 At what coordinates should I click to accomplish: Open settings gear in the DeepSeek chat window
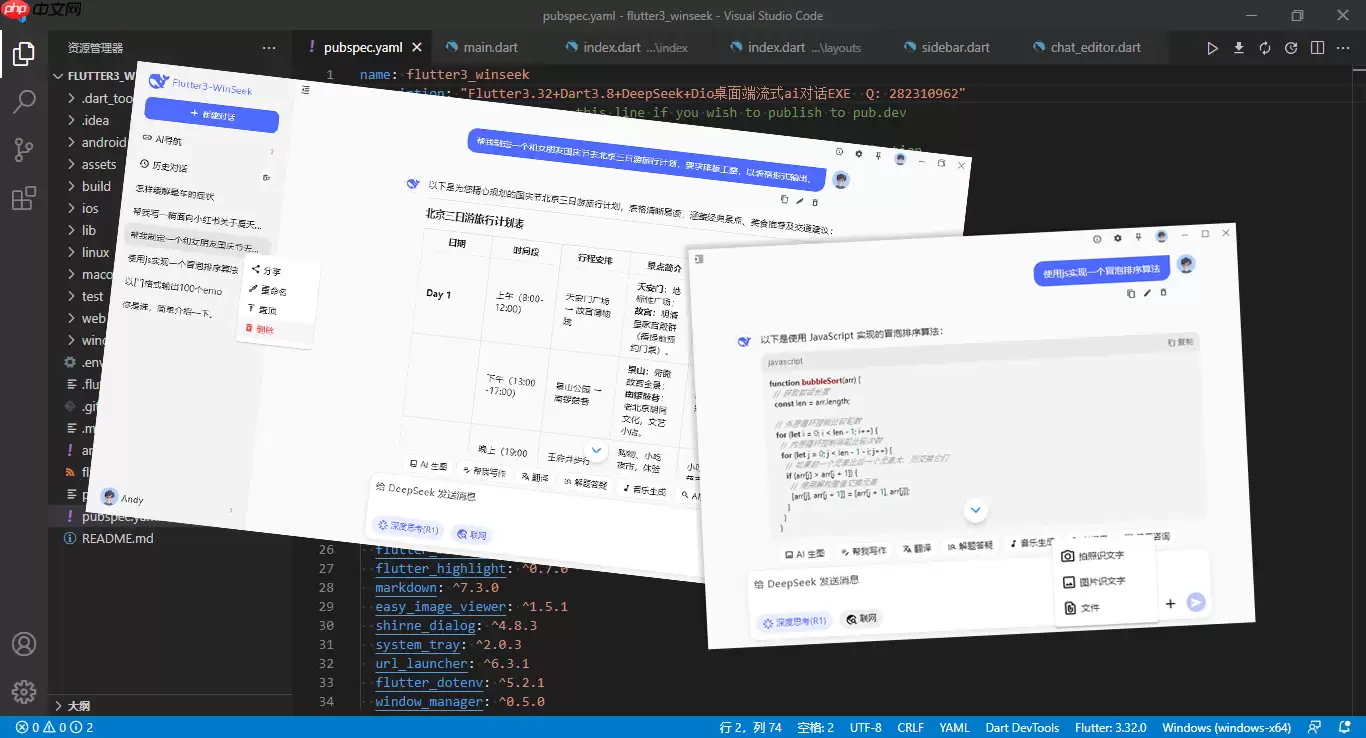coord(858,152)
